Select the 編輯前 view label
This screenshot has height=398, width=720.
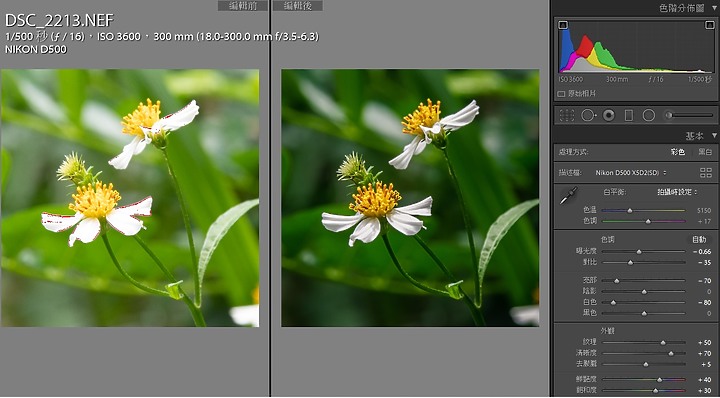pos(242,6)
